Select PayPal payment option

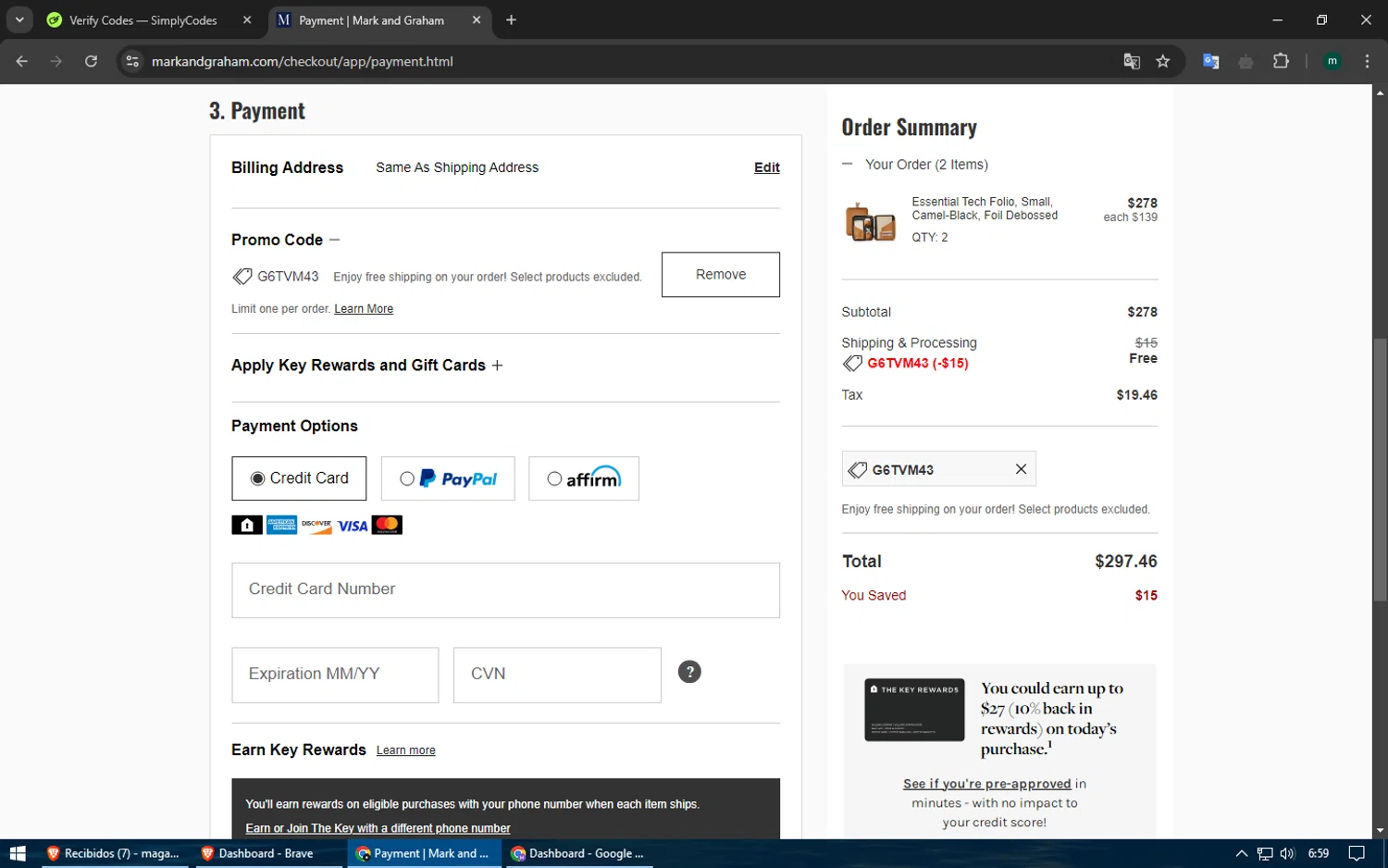tap(448, 478)
